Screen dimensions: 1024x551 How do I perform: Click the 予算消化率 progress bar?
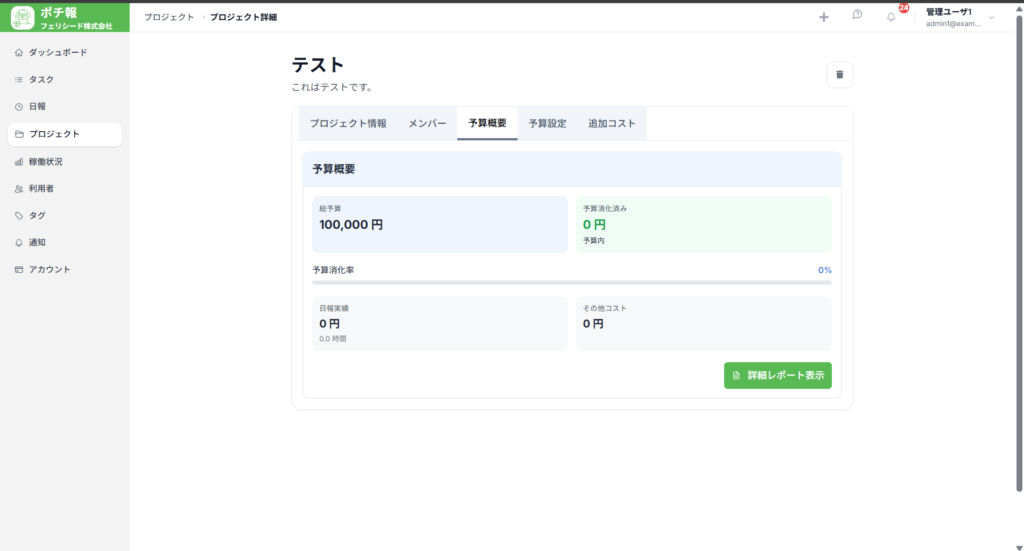coord(571,283)
